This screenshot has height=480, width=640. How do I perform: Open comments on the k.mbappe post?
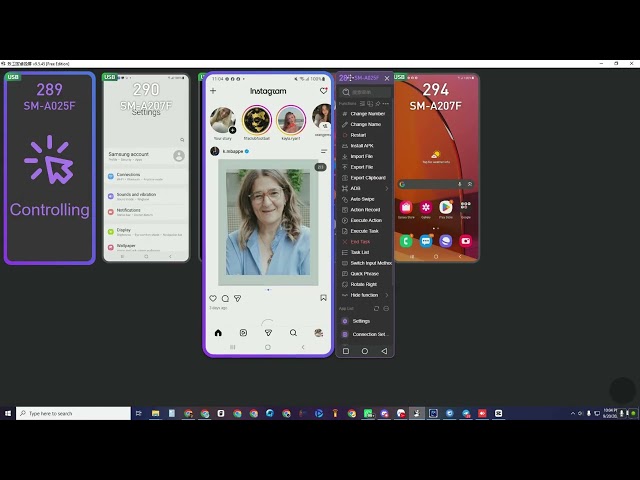tap(225, 298)
